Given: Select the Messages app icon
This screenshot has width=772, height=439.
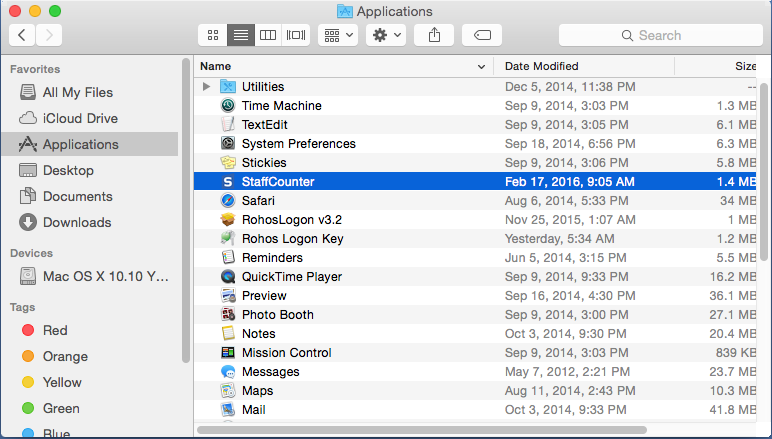Looking at the screenshot, I should click(x=227, y=372).
